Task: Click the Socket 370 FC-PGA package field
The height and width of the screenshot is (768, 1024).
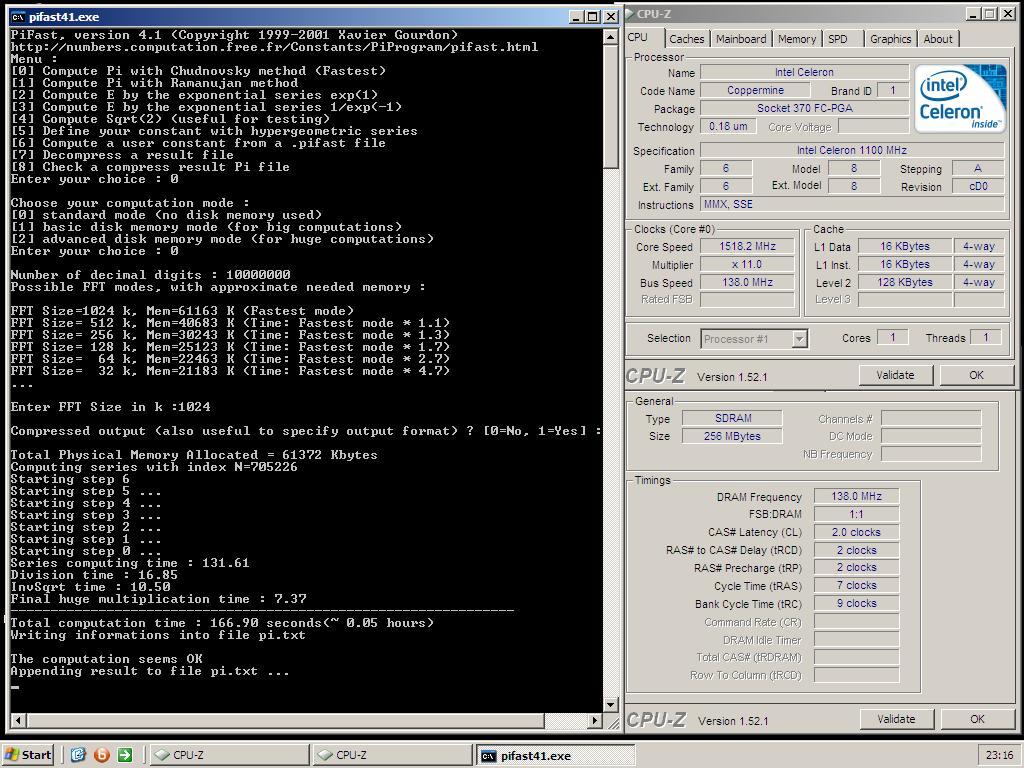Action: click(804, 108)
